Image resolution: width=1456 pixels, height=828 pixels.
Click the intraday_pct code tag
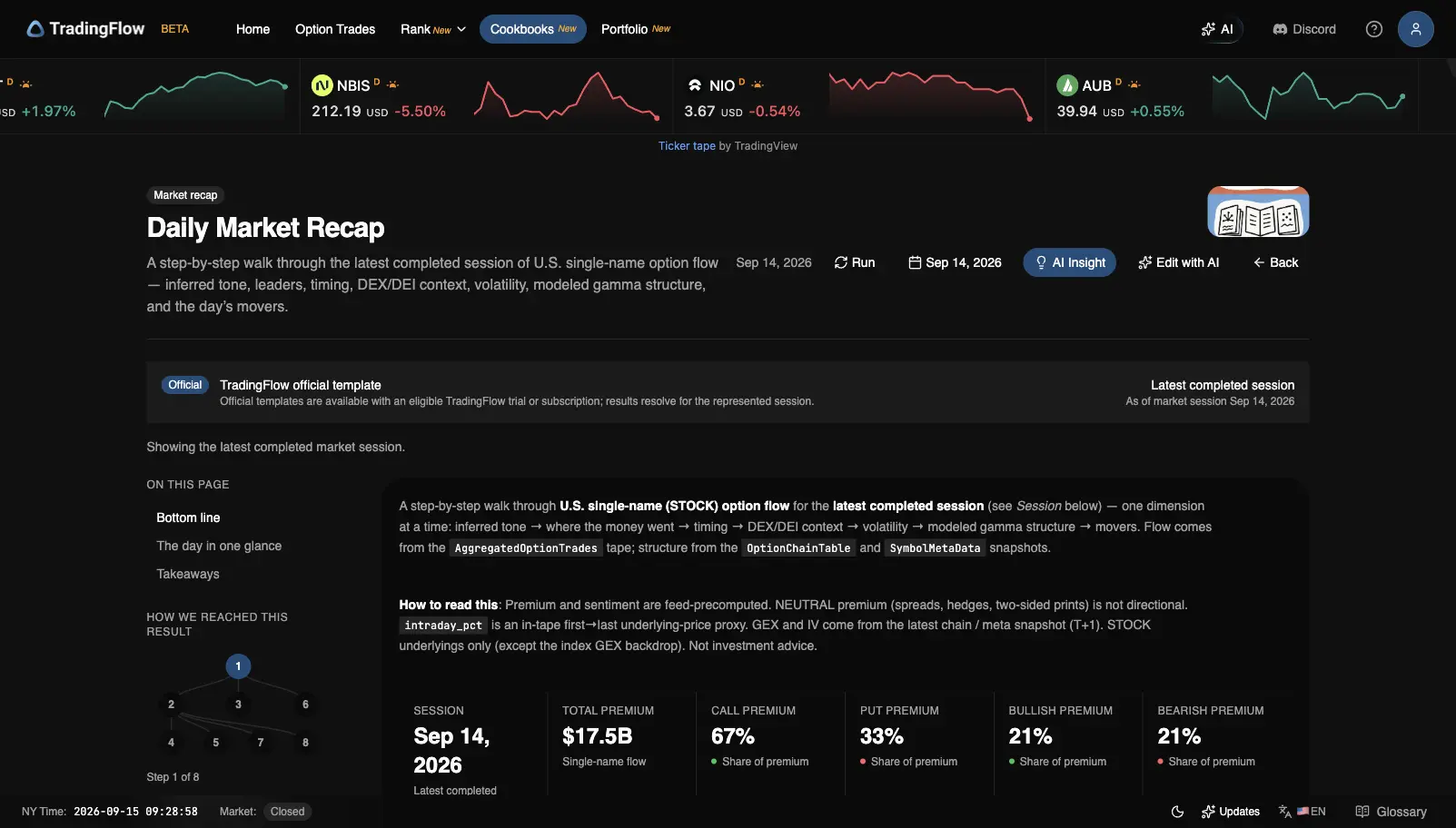click(443, 626)
